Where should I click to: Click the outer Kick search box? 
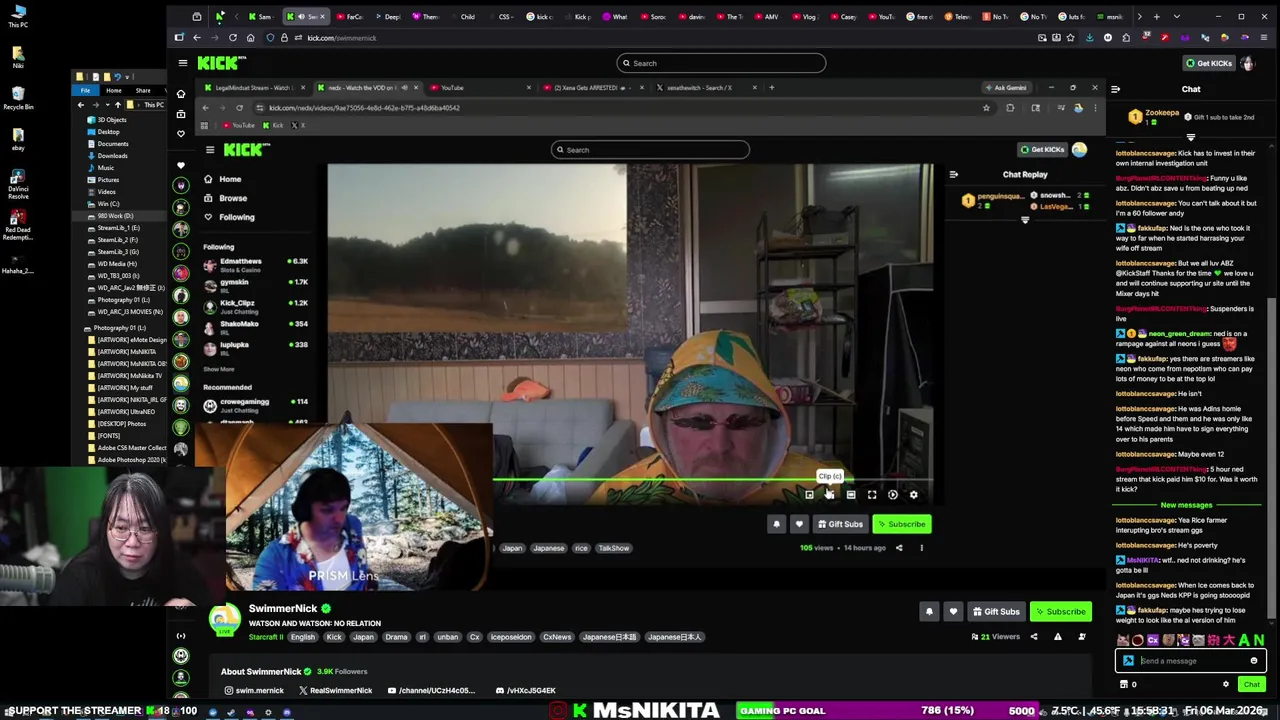point(721,63)
